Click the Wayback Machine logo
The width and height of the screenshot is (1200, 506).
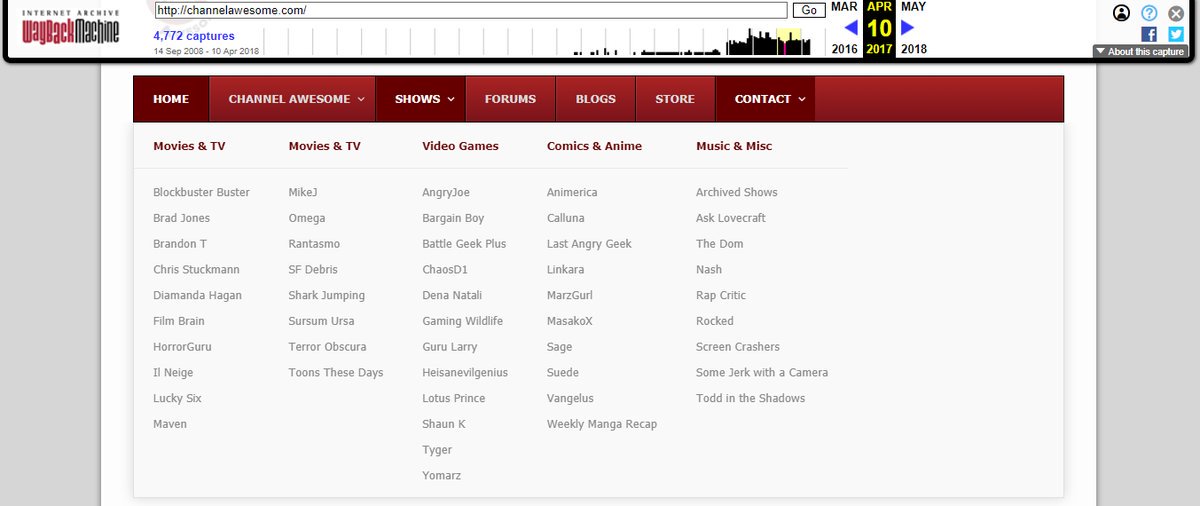[71, 27]
